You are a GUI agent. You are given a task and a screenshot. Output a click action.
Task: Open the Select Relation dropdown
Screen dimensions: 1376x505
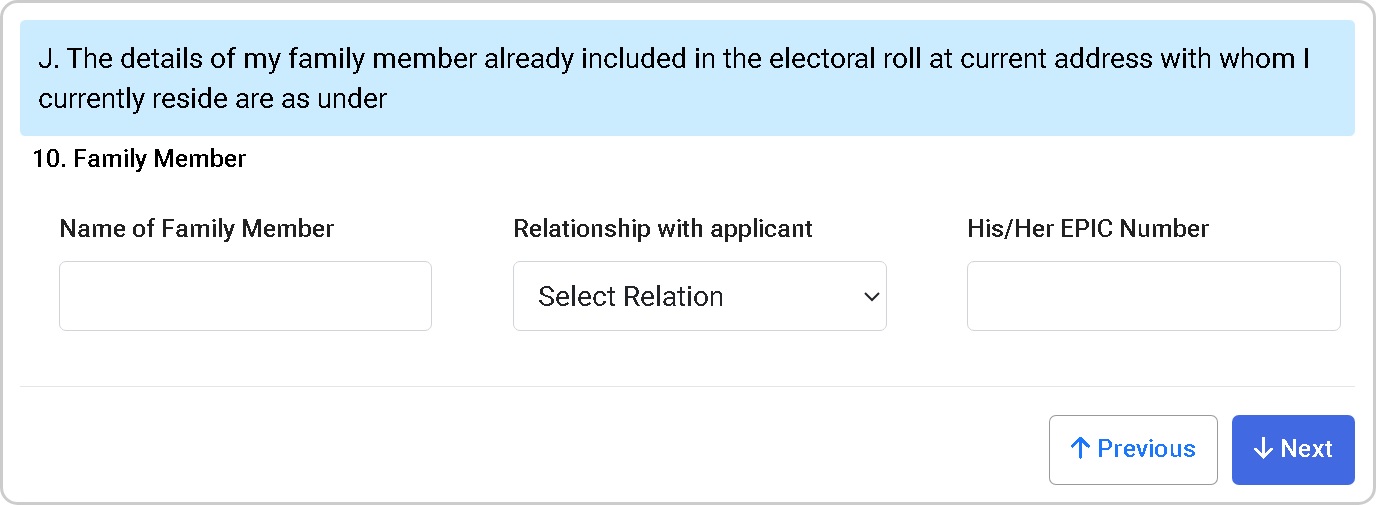[700, 296]
